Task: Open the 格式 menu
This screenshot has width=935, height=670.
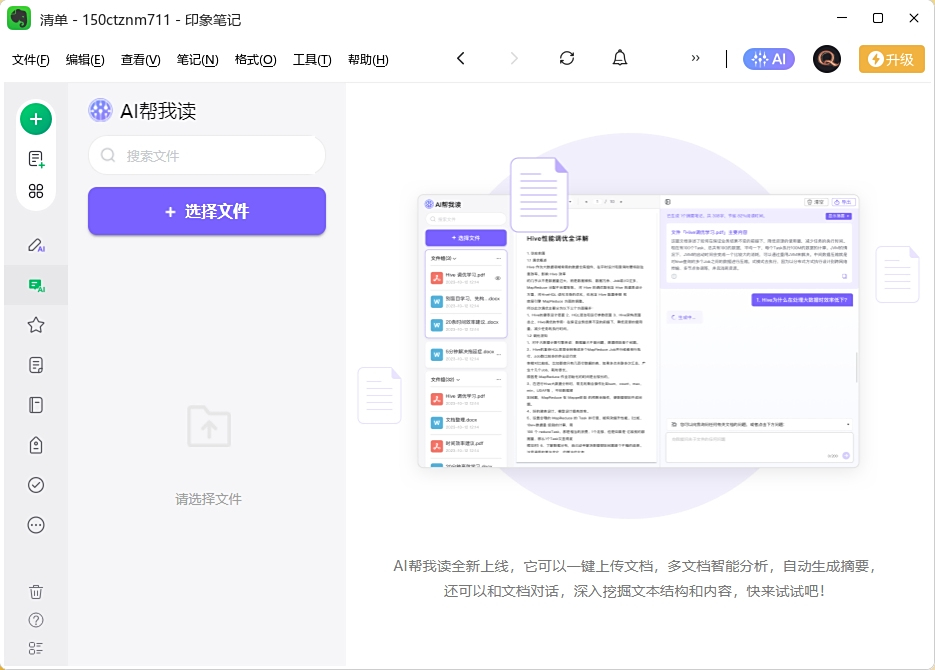Action: point(255,60)
